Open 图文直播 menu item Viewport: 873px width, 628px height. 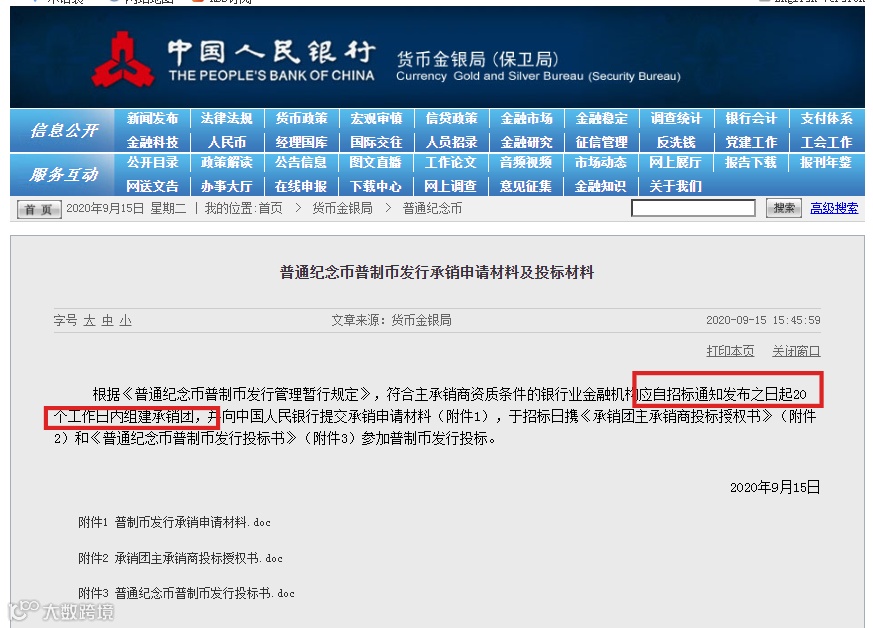[x=375, y=163]
